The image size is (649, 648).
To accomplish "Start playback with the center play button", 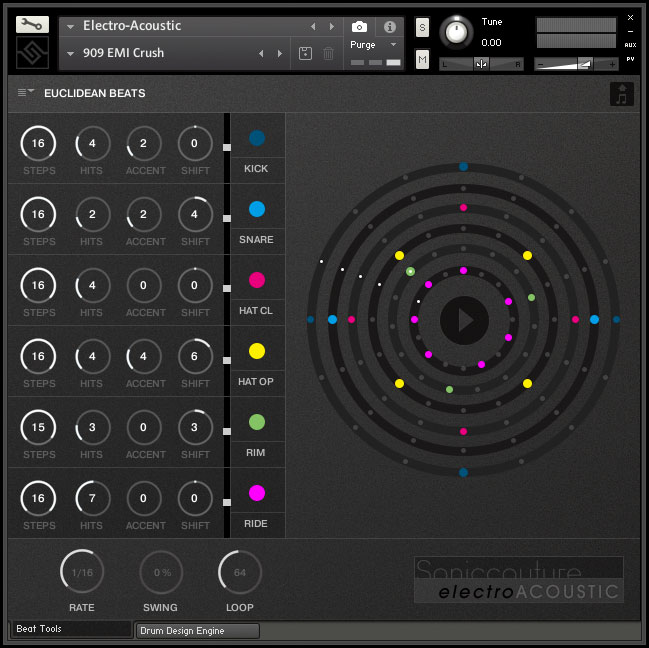I will [x=464, y=320].
